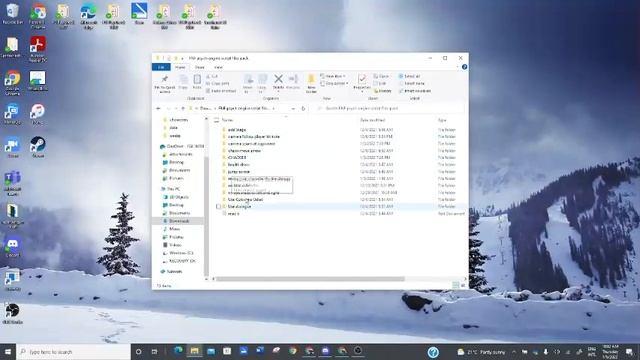640x360 pixels.
Task: Open Microsoft Teams desktop shortcut
Action: 12,183
